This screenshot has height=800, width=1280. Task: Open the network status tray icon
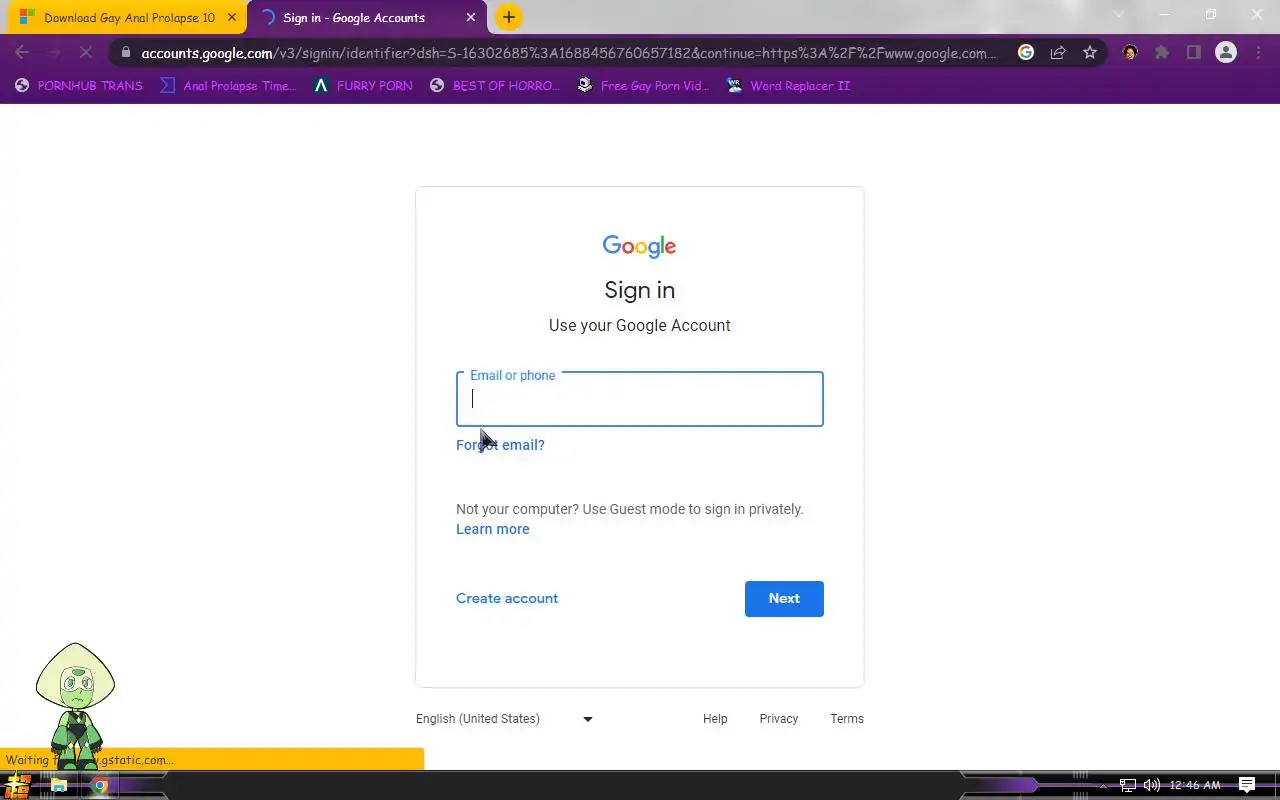coord(1128,786)
